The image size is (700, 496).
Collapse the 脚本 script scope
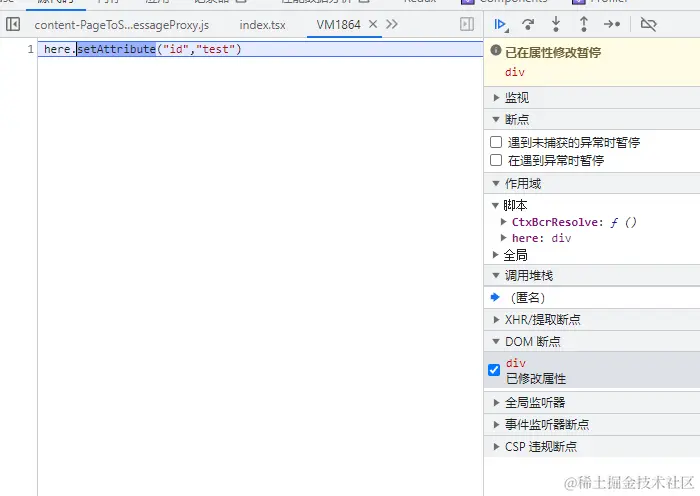coord(495,205)
